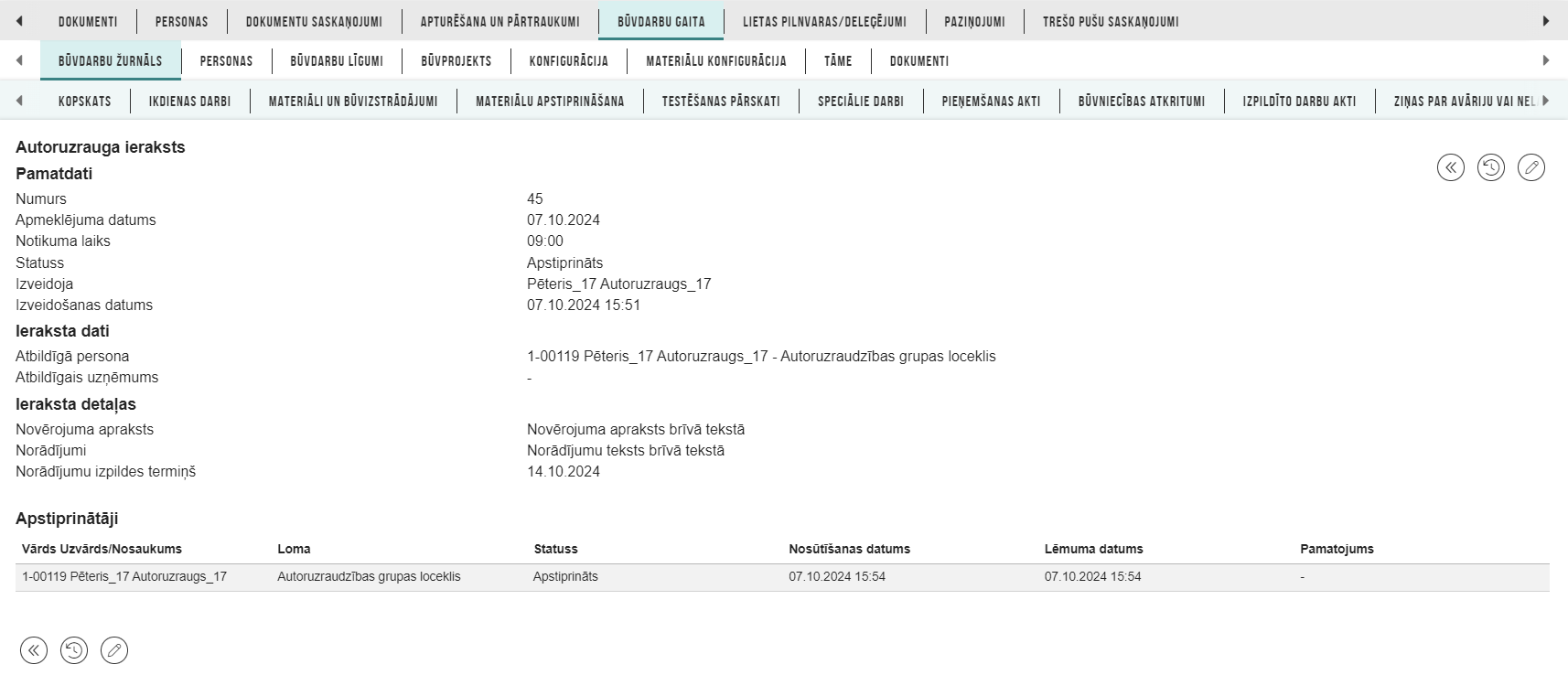Click left arrow beside Kopskats tab
The height and width of the screenshot is (675, 1568).
pyautogui.click(x=19, y=101)
